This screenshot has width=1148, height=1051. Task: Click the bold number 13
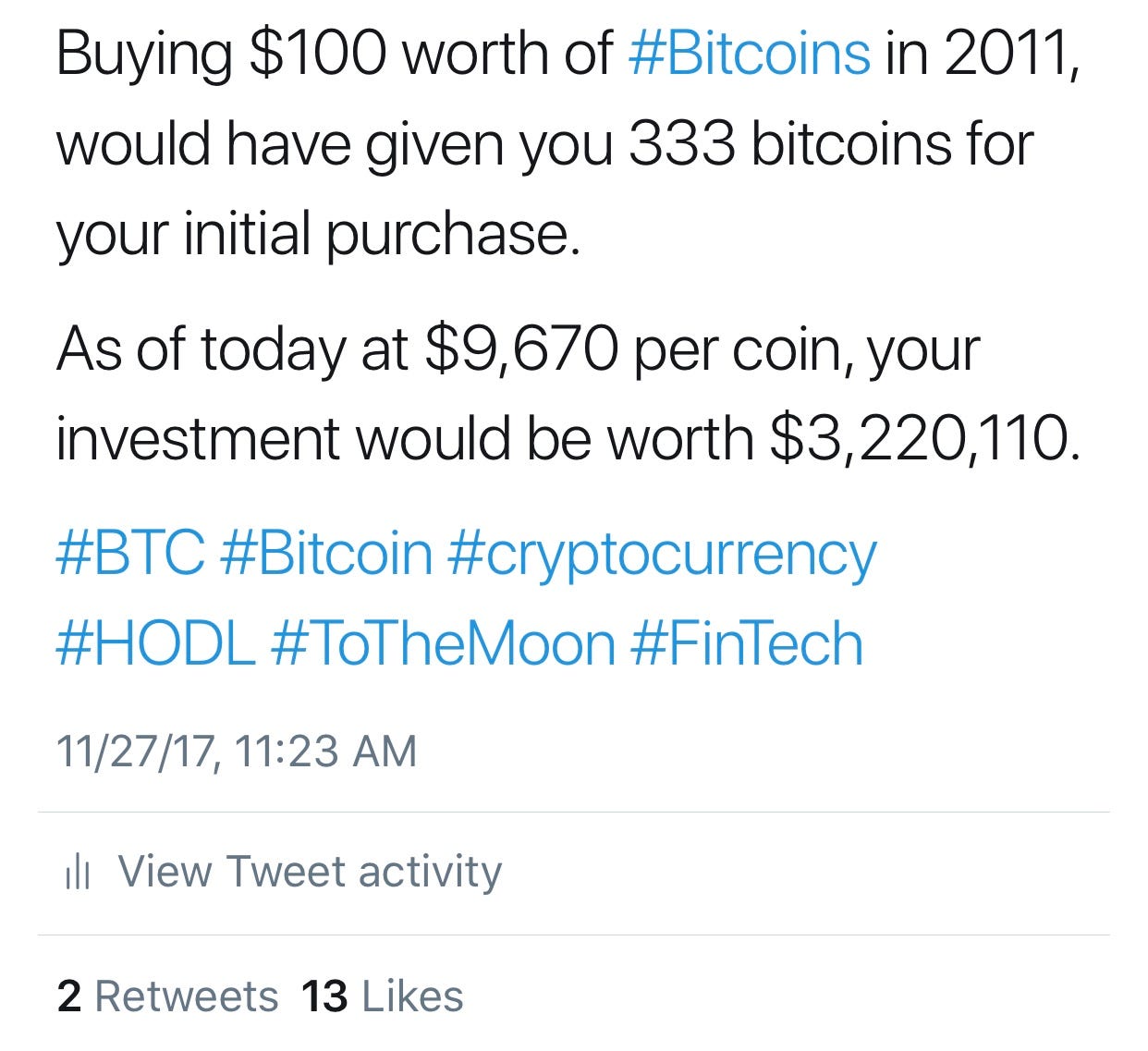324,996
